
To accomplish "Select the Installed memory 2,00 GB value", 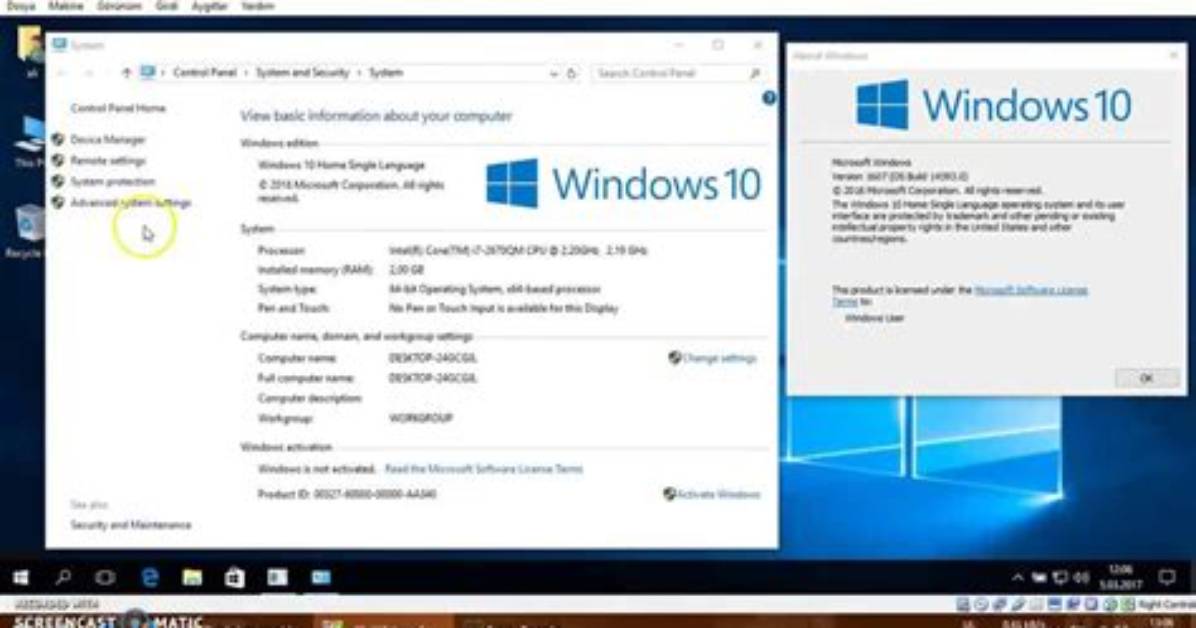I will pos(406,270).
